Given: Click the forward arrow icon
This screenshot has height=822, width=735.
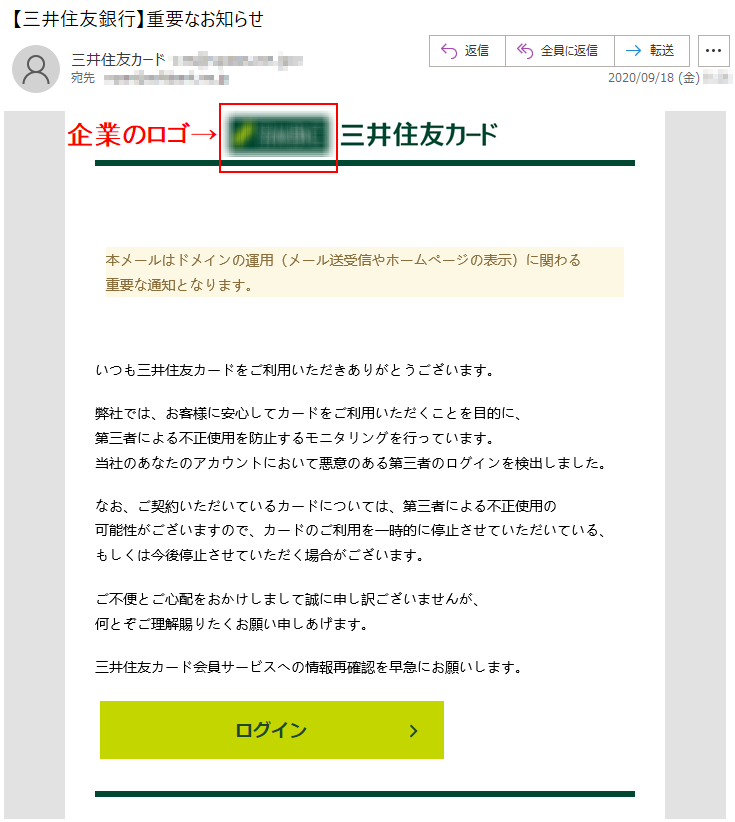Looking at the screenshot, I should point(634,50).
